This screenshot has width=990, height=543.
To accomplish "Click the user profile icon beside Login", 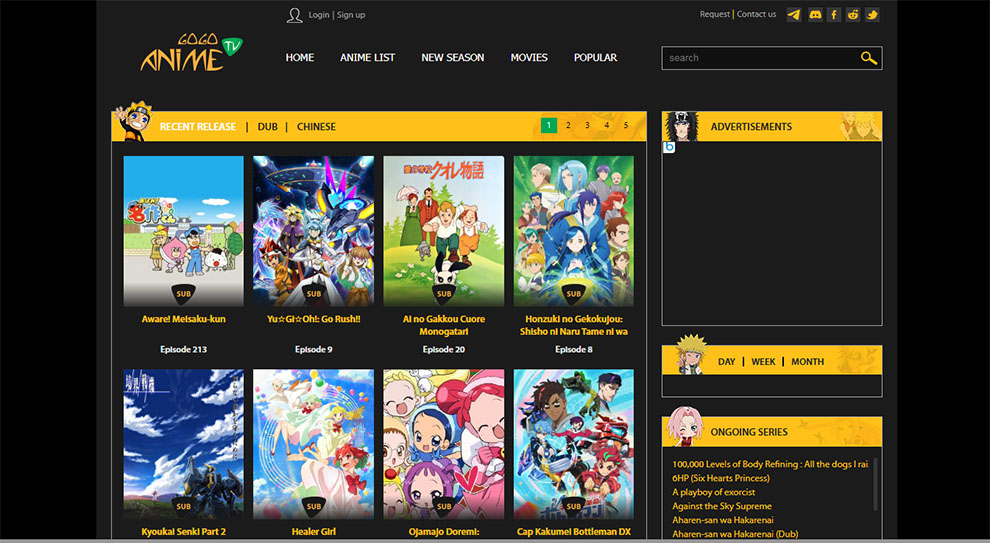I will pyautogui.click(x=294, y=15).
